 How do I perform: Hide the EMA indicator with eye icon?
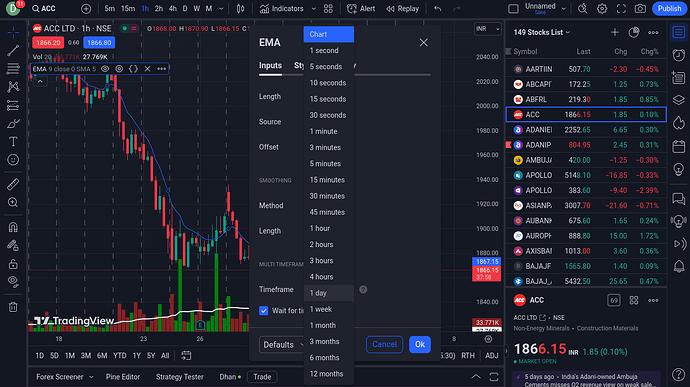[105, 69]
